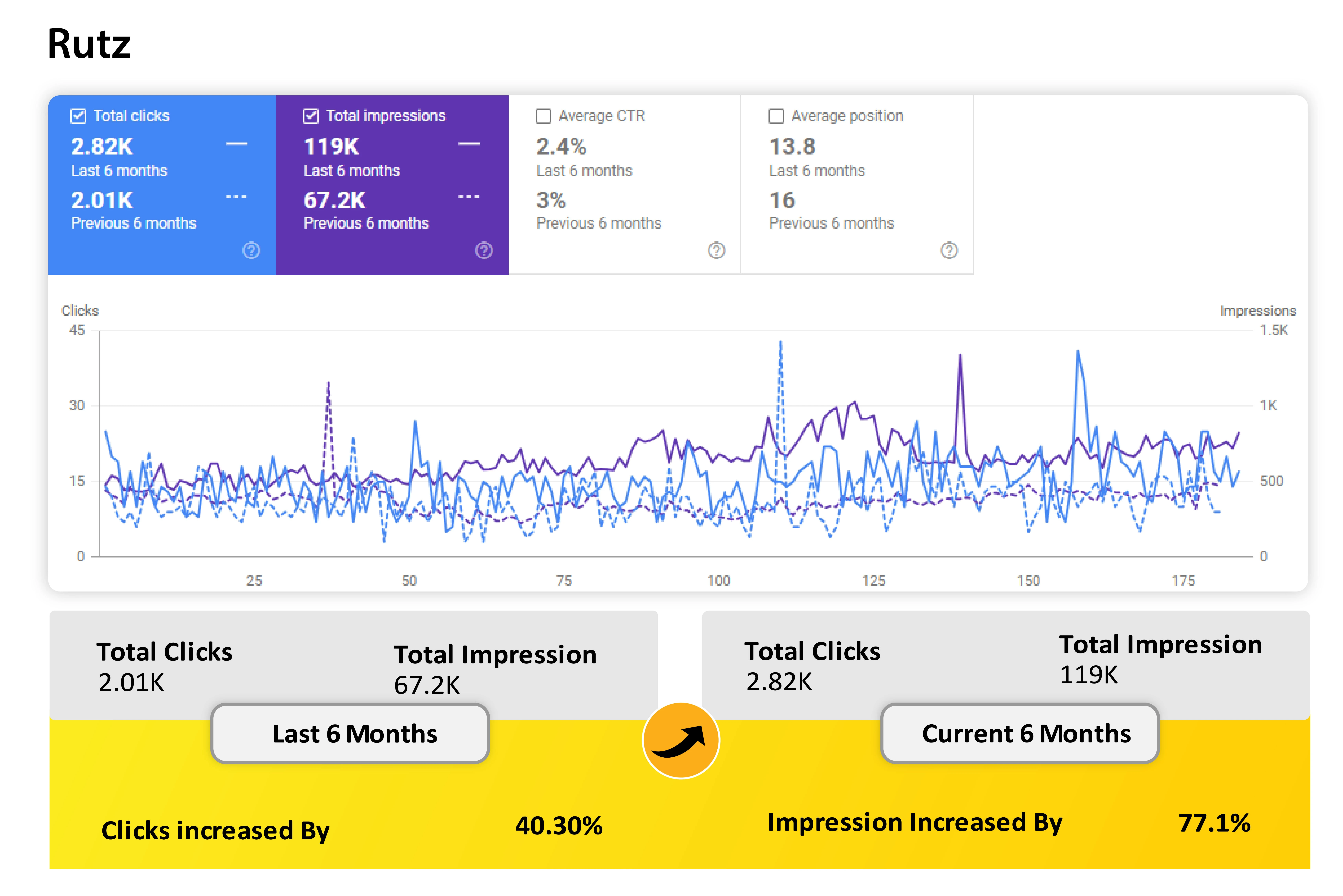Click help icon in Average CTR card
This screenshot has width=1343, height=896.
[716, 250]
